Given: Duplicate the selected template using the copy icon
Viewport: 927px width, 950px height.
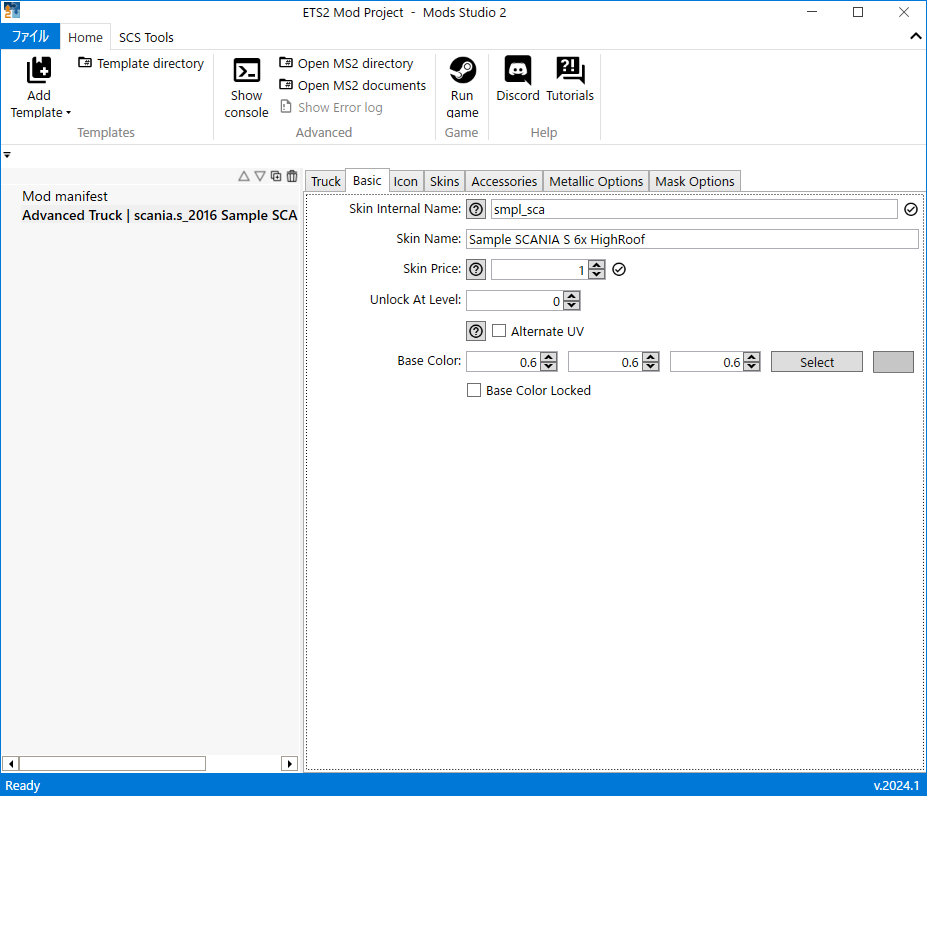Looking at the screenshot, I should click(x=276, y=176).
